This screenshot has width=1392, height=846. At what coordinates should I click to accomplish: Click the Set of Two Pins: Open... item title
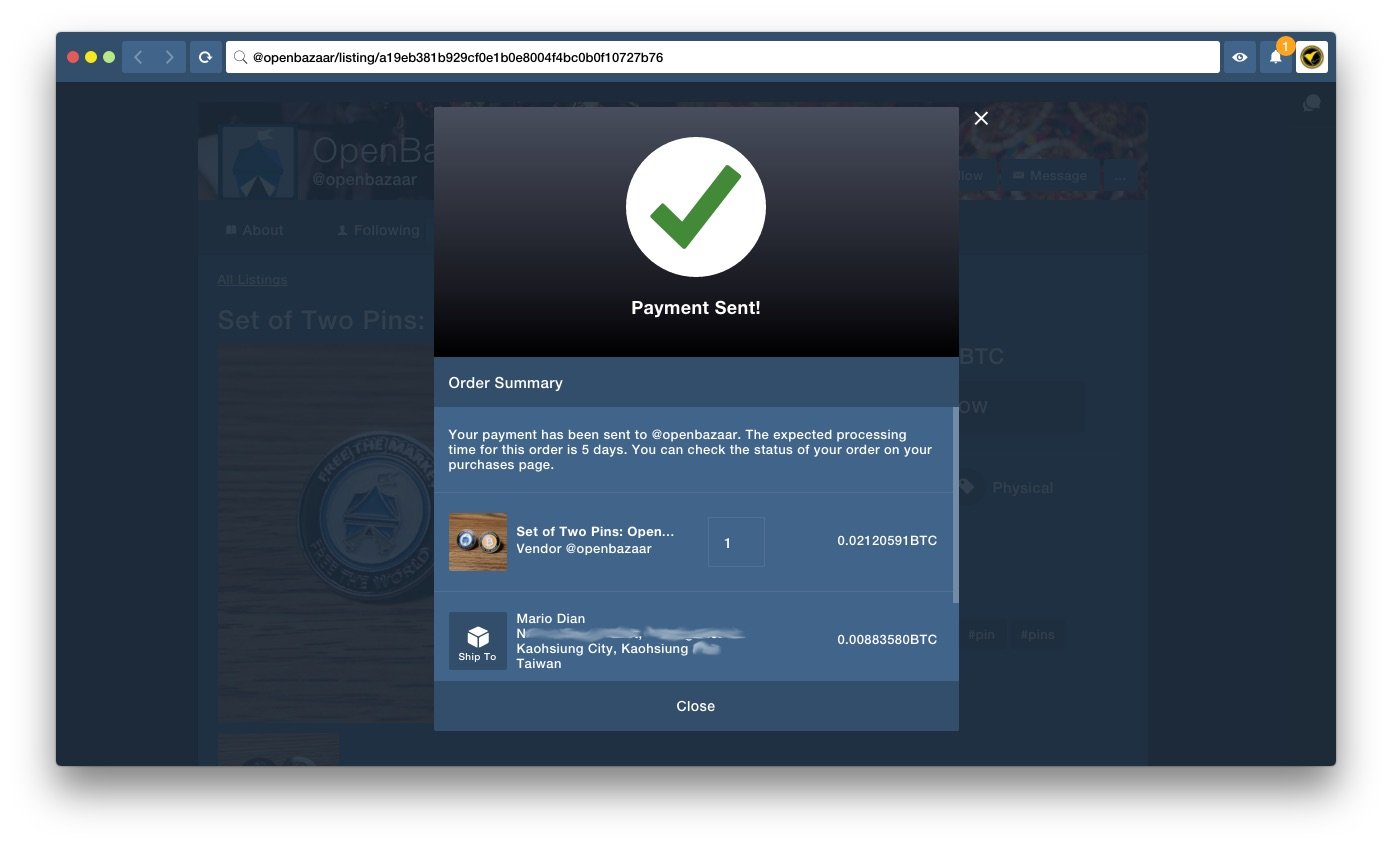point(595,532)
